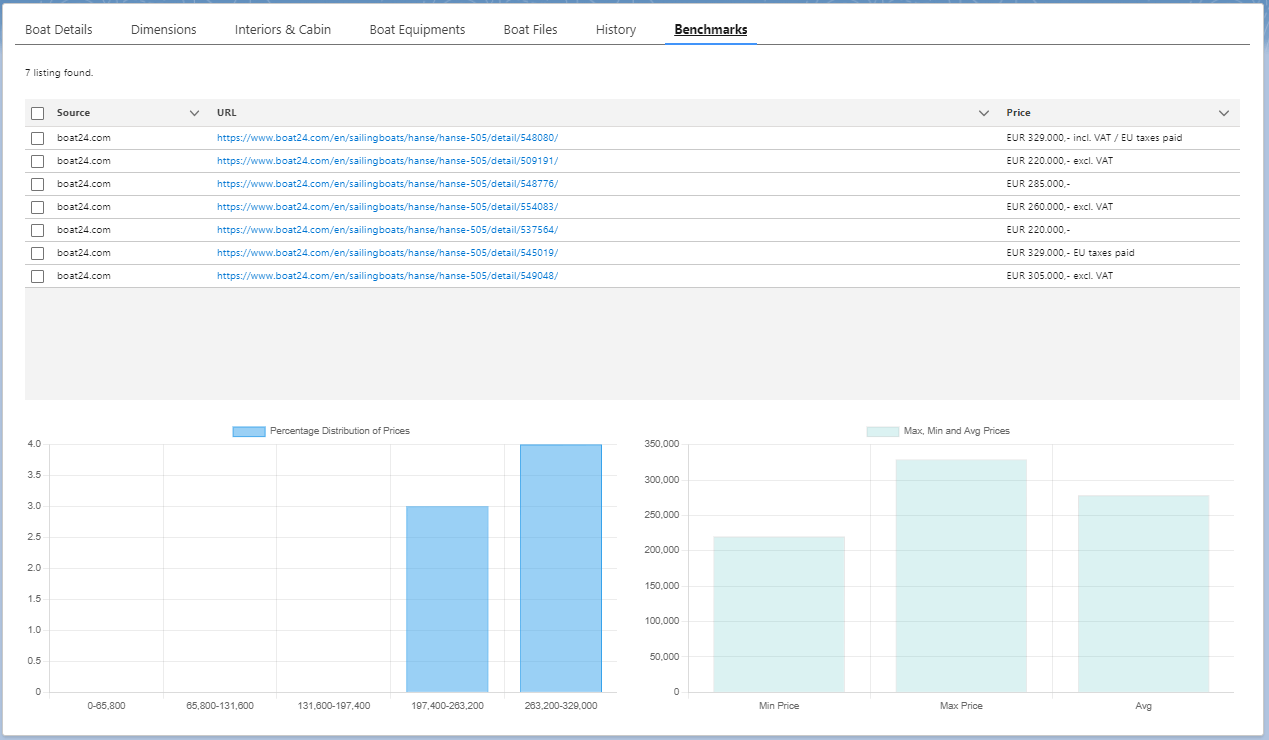Screen dimensions: 1269x740
Task: Check the box for listing 548080
Action: pos(38,138)
